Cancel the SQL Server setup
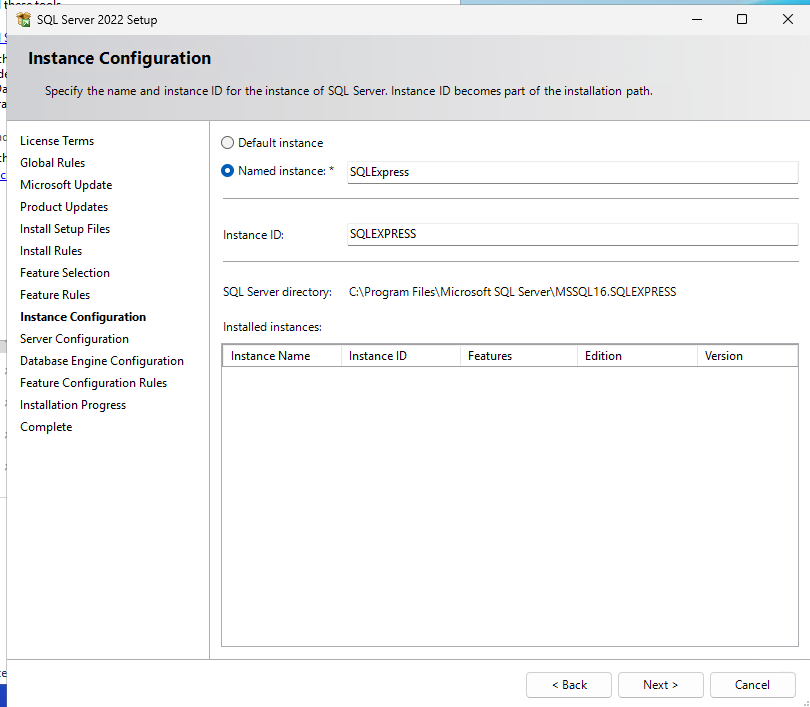 (753, 685)
